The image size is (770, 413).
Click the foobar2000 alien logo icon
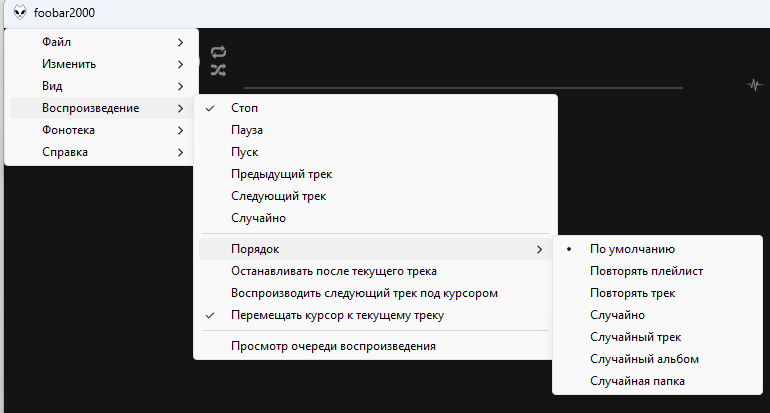tap(19, 13)
